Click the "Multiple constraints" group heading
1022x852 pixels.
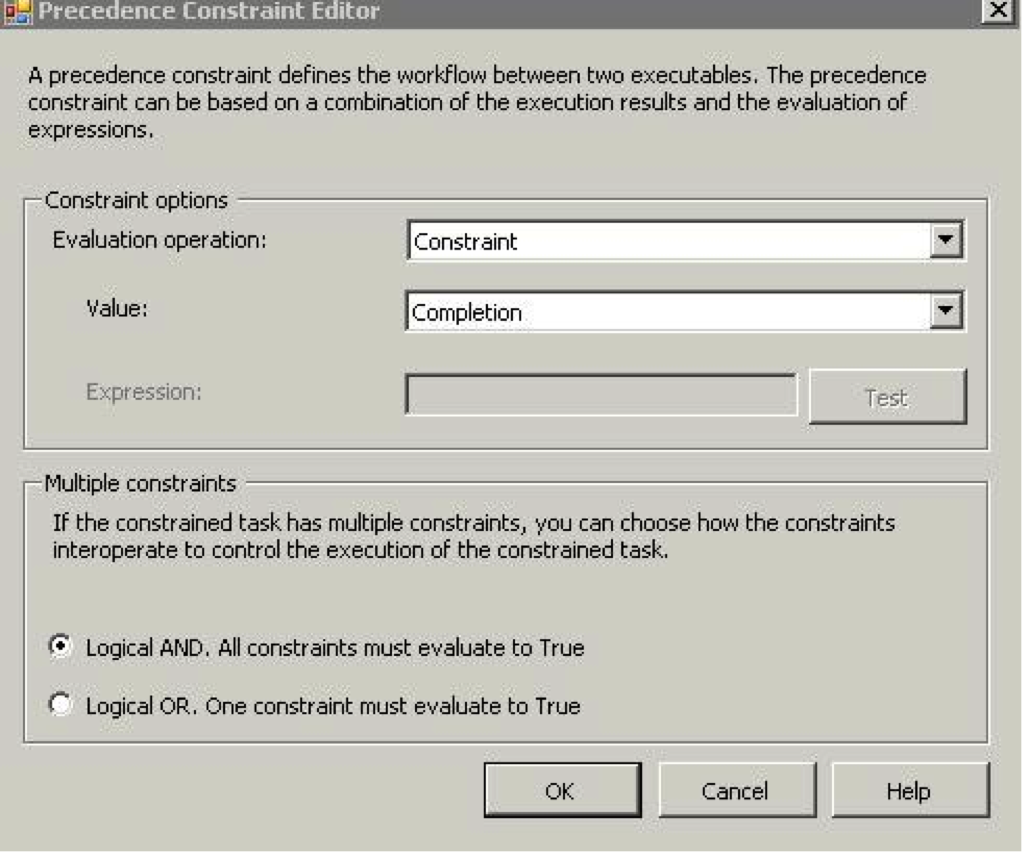click(x=140, y=485)
